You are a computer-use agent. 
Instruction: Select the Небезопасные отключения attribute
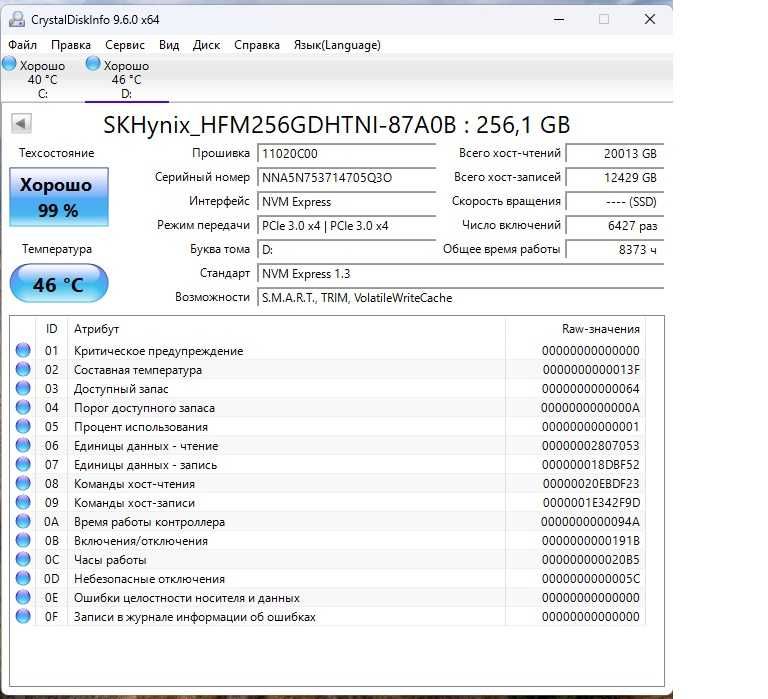click(149, 579)
